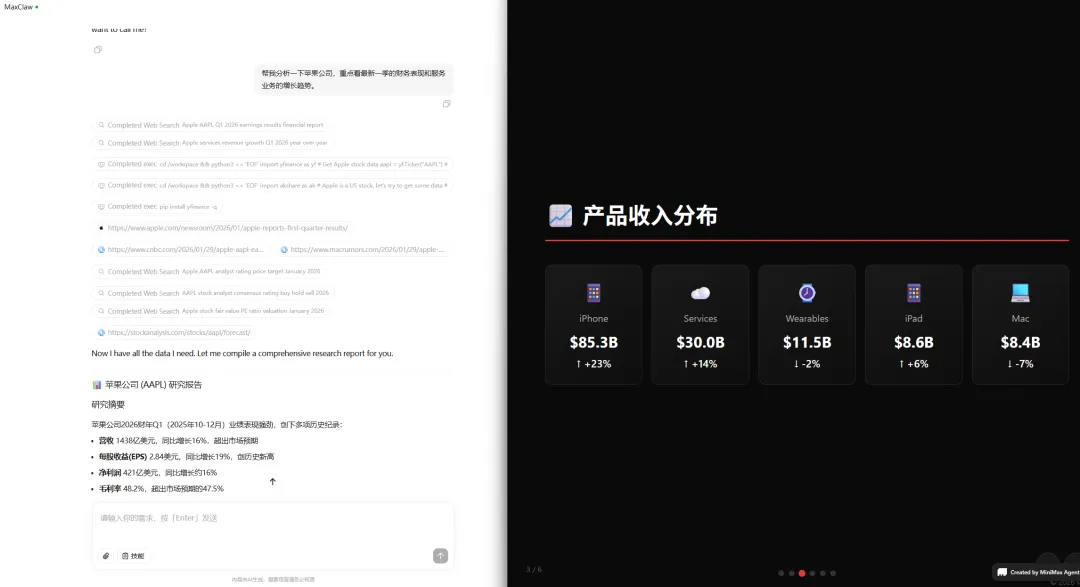The width and height of the screenshot is (1080, 587).
Task: Click the chart icon beside 产品收入分布
Action: (560, 216)
